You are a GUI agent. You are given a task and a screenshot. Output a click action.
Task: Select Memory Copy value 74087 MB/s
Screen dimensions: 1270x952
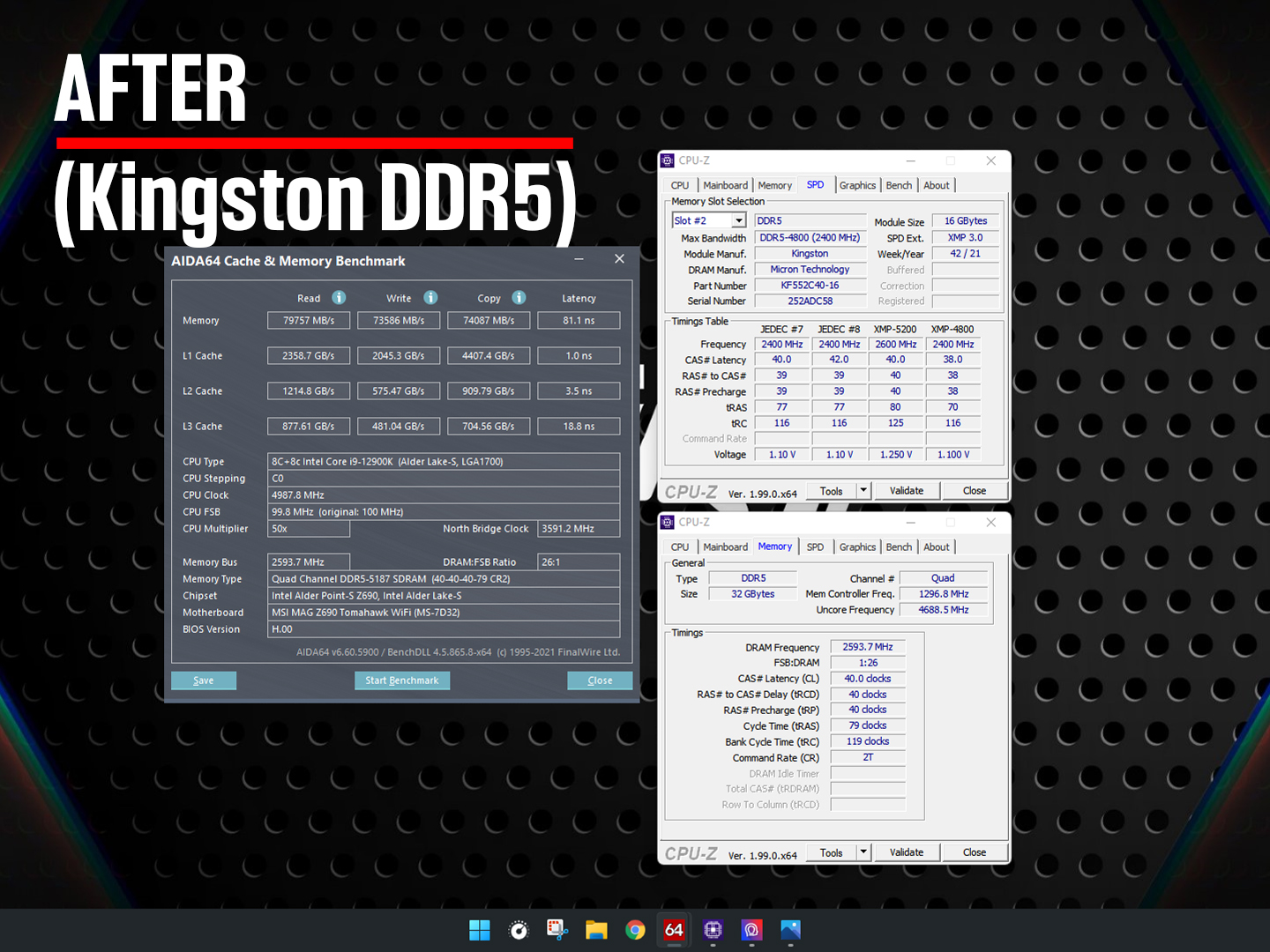point(489,320)
